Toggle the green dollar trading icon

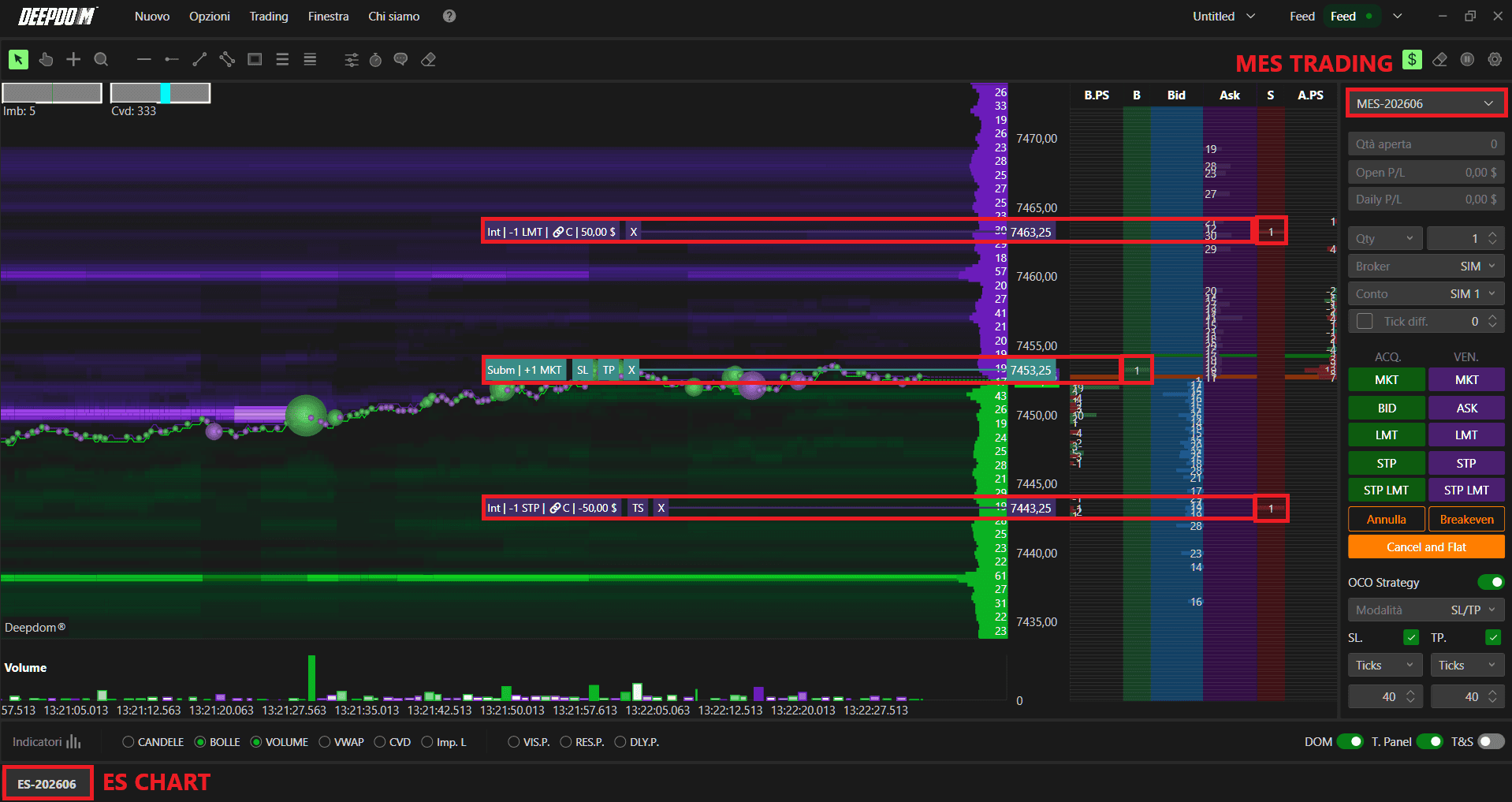pyautogui.click(x=1413, y=59)
